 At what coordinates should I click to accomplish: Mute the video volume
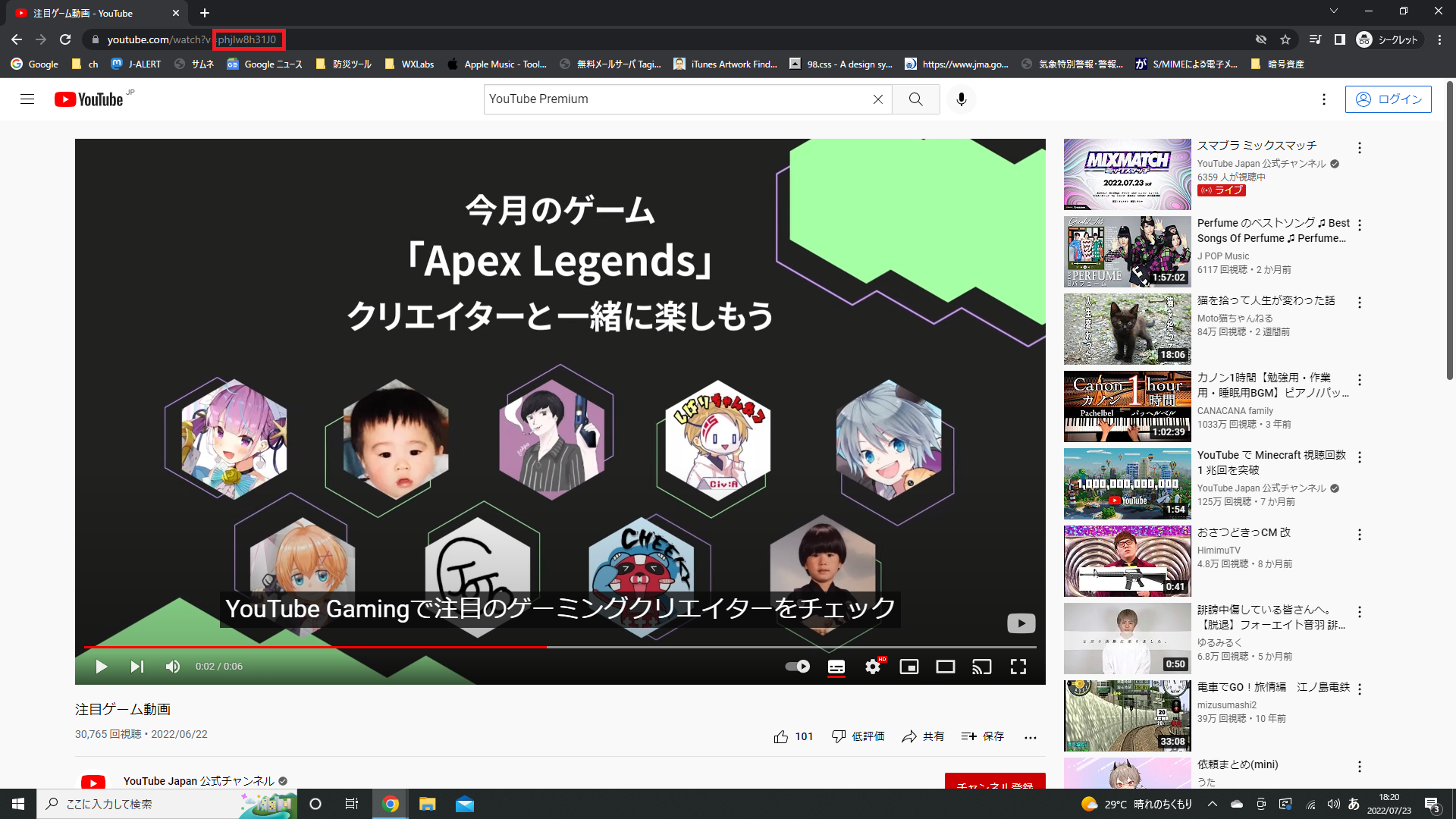173,667
